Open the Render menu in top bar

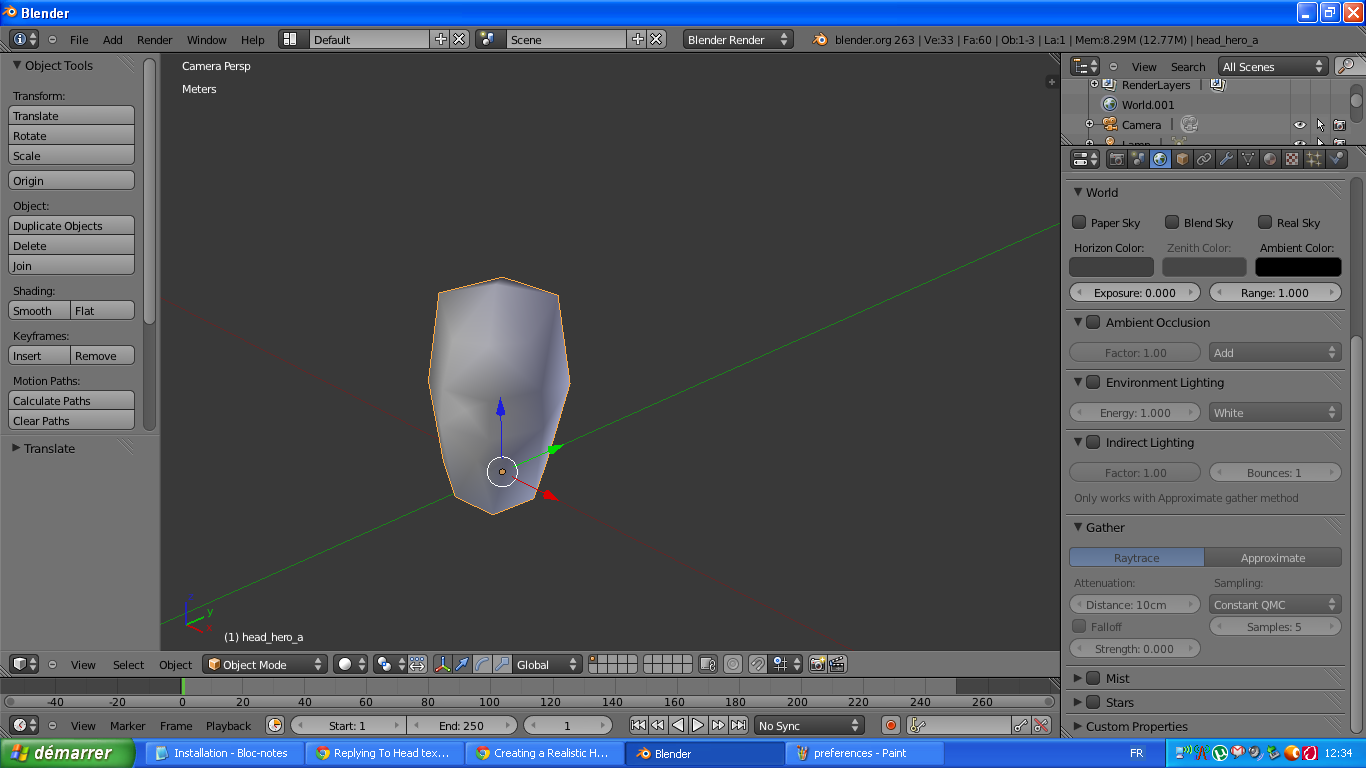point(154,40)
